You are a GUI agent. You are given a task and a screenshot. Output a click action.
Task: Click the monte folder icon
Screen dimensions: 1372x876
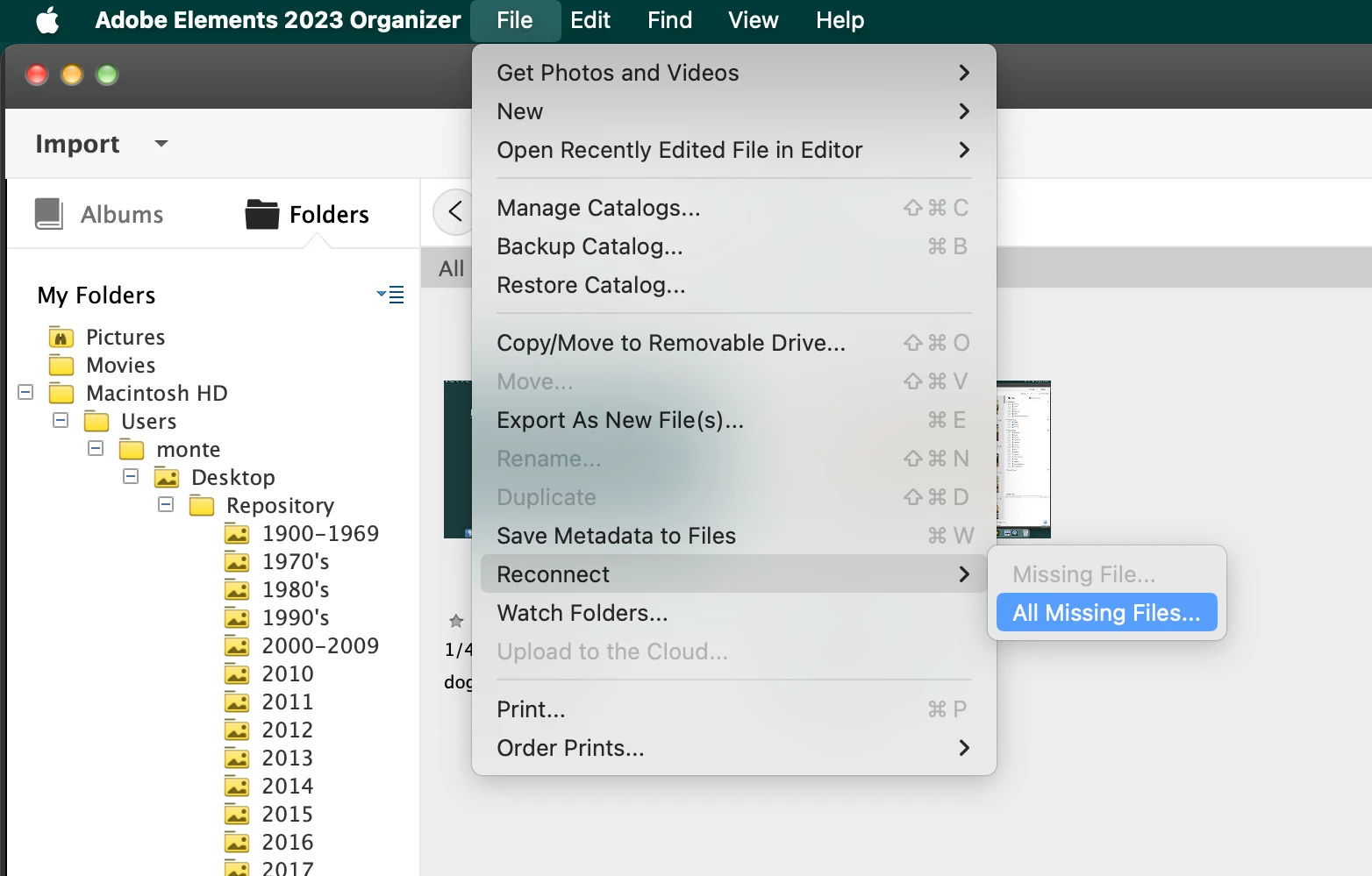[x=132, y=450]
